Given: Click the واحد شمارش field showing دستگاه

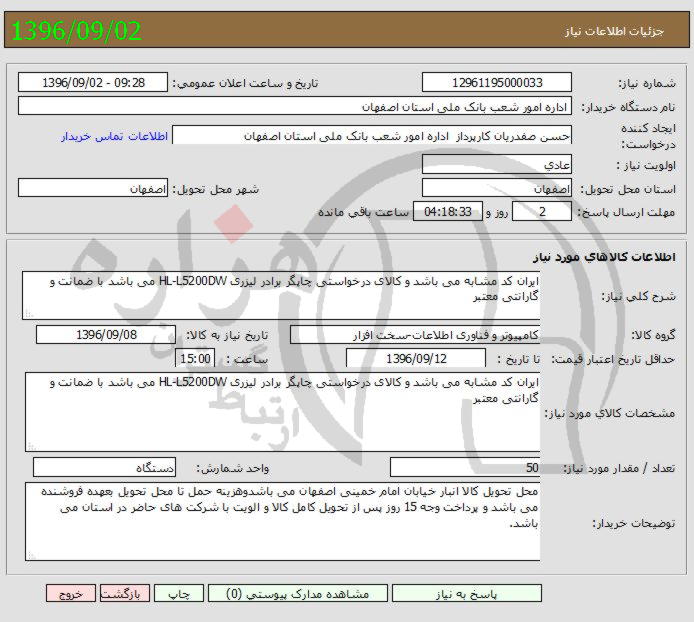Looking at the screenshot, I should (x=104, y=467).
